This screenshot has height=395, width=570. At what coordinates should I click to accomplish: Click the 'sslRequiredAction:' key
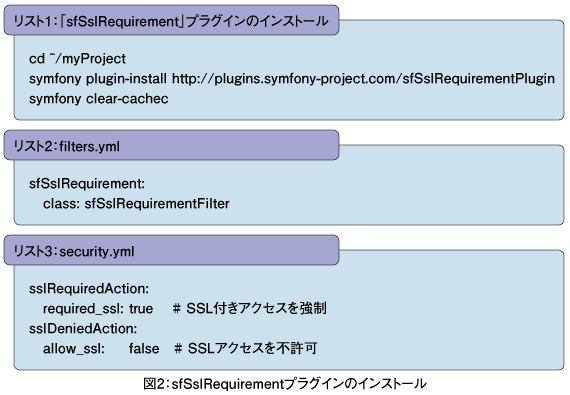pos(89,289)
